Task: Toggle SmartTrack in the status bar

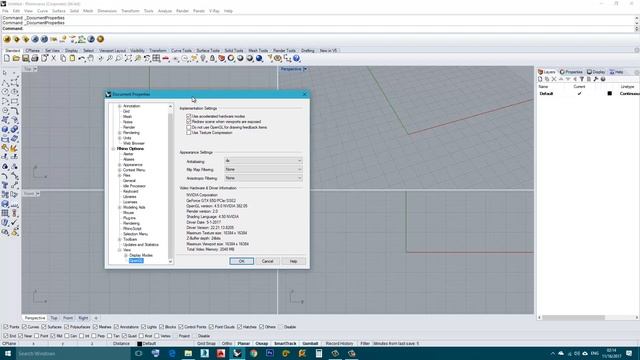Action: 285,344
